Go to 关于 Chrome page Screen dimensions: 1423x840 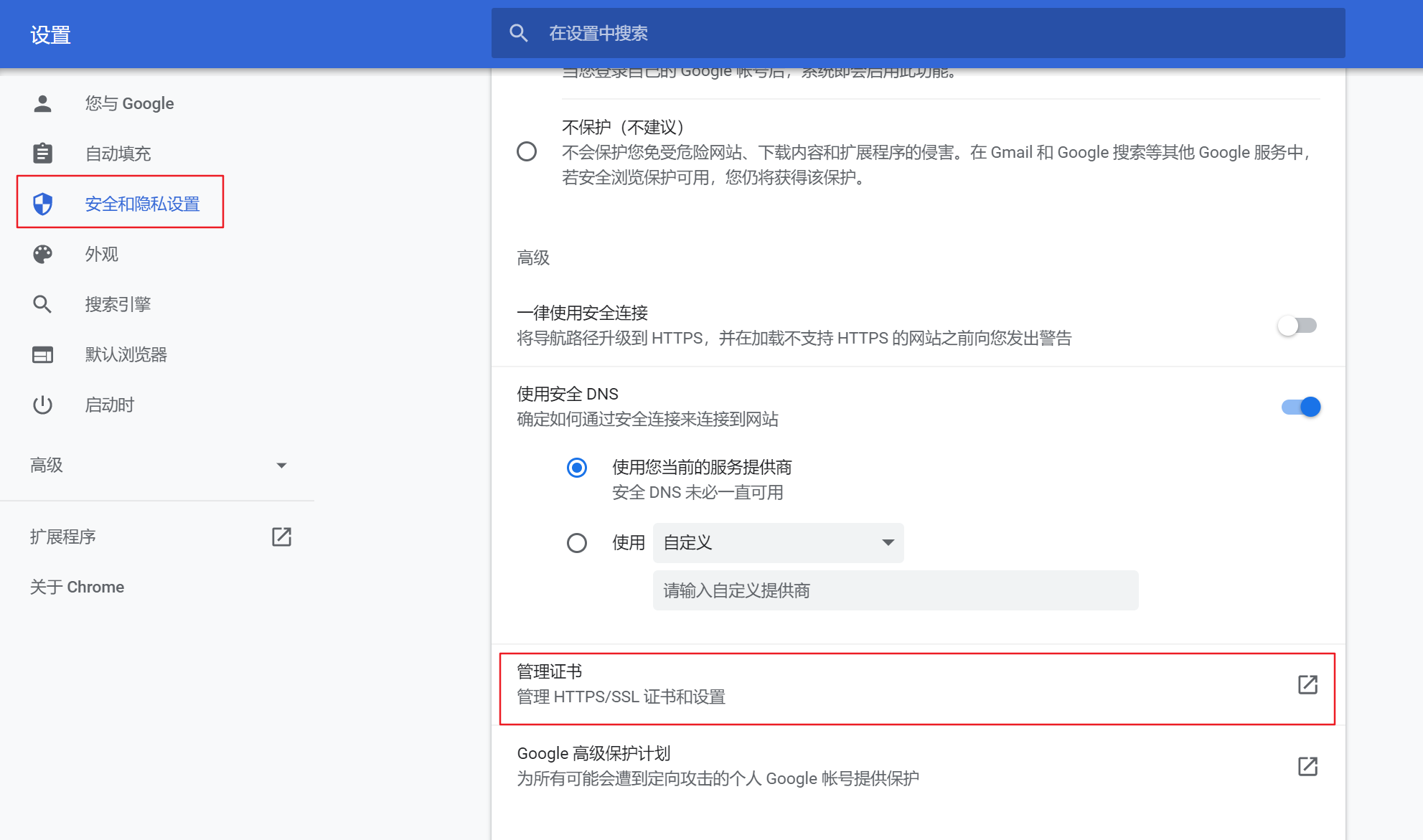77,587
